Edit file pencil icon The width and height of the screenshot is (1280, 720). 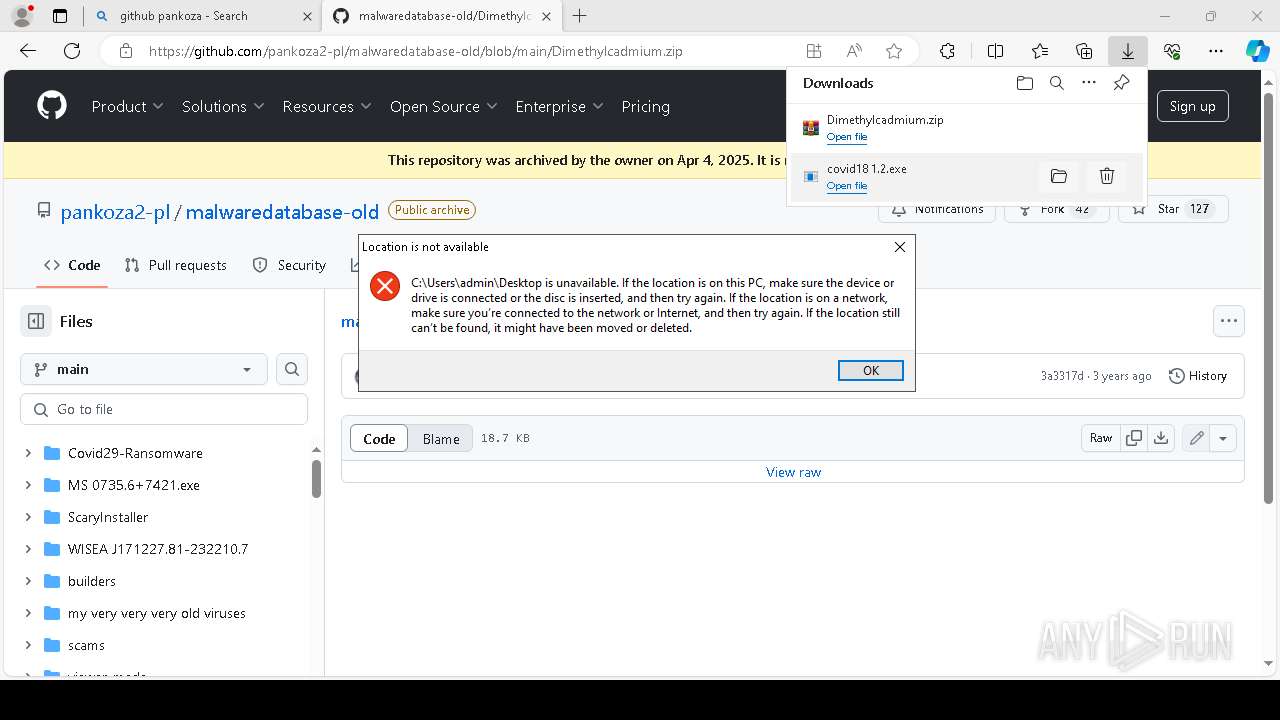1196,438
